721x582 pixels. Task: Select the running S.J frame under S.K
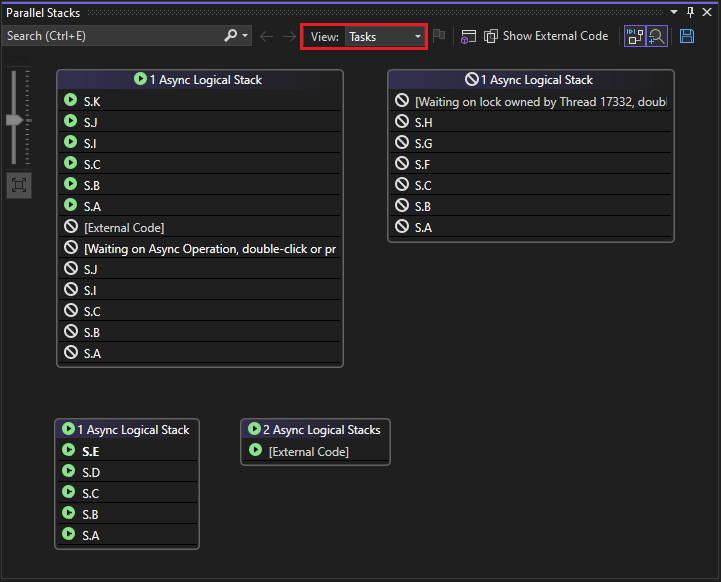click(200, 122)
